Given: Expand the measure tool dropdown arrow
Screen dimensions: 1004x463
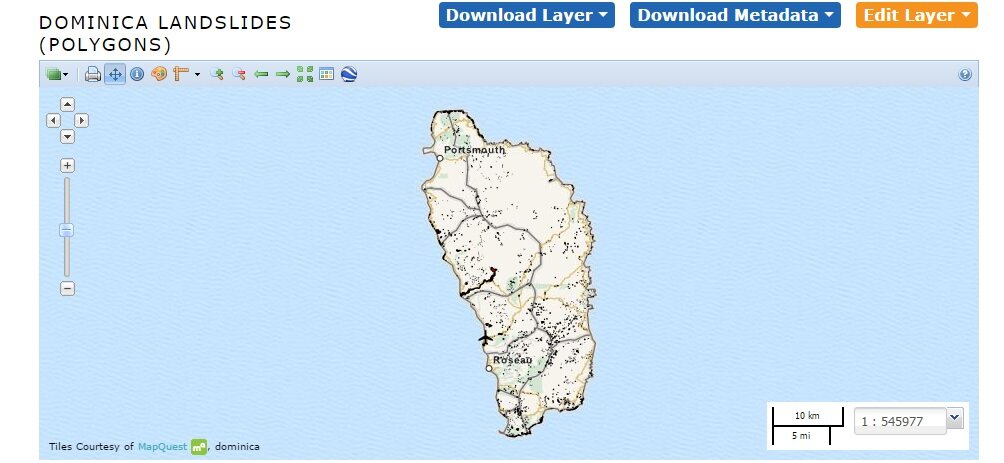Looking at the screenshot, I should pyautogui.click(x=197, y=74).
